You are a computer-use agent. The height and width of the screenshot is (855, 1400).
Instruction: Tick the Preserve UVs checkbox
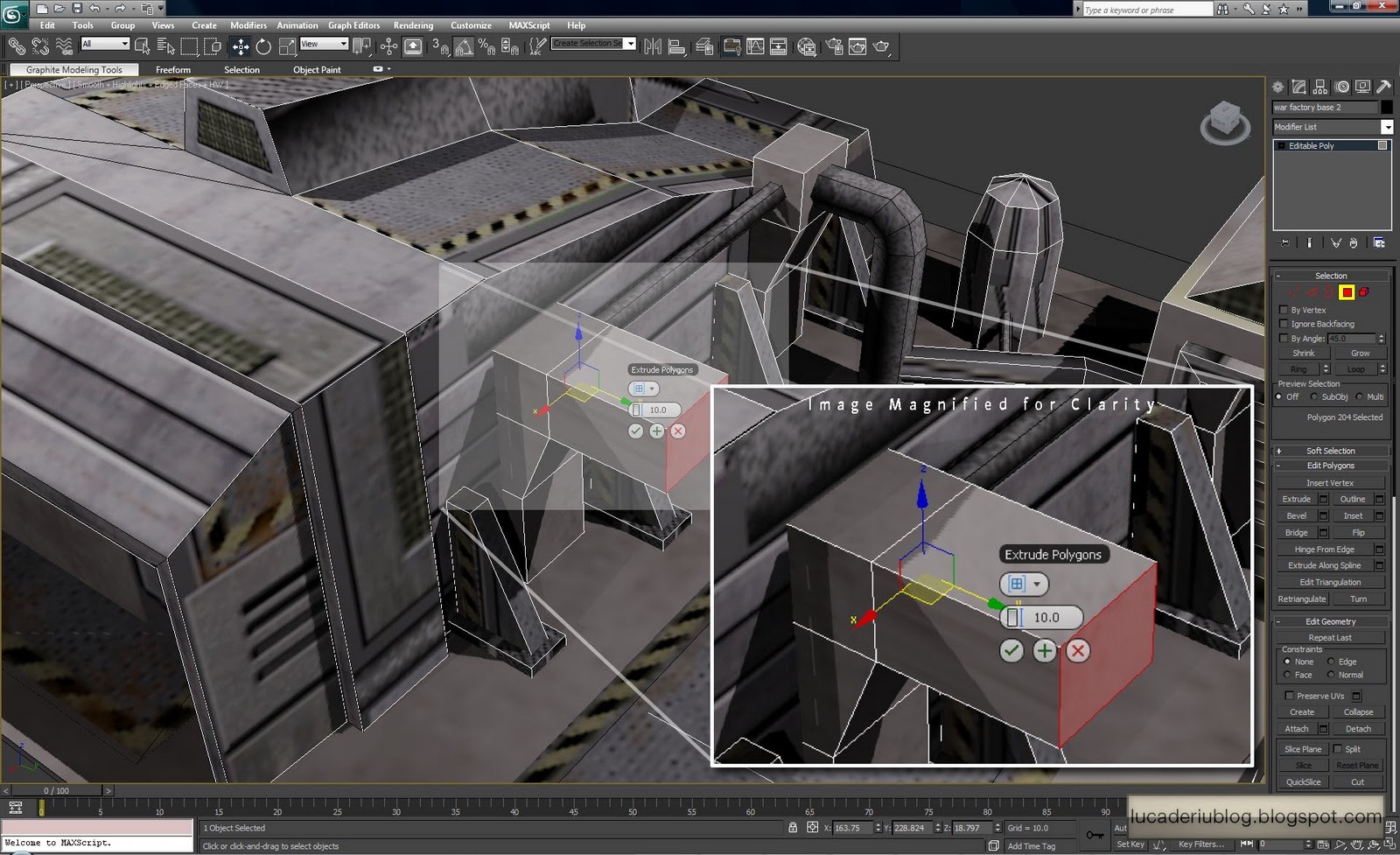1289,696
